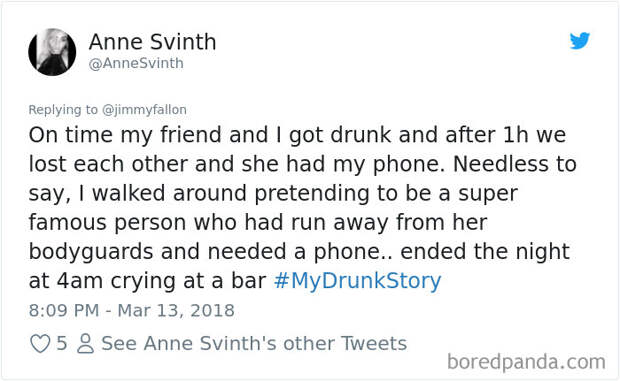Click the word 'bodyguards' in the tweet

(x=91, y=252)
